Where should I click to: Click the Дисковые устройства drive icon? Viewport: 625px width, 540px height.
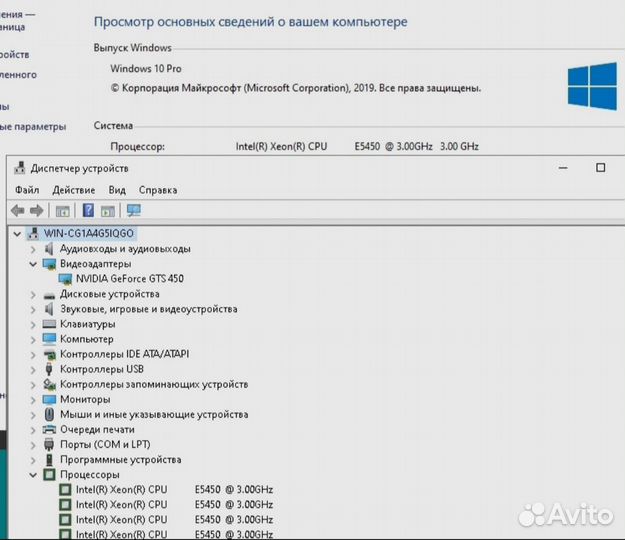point(49,295)
